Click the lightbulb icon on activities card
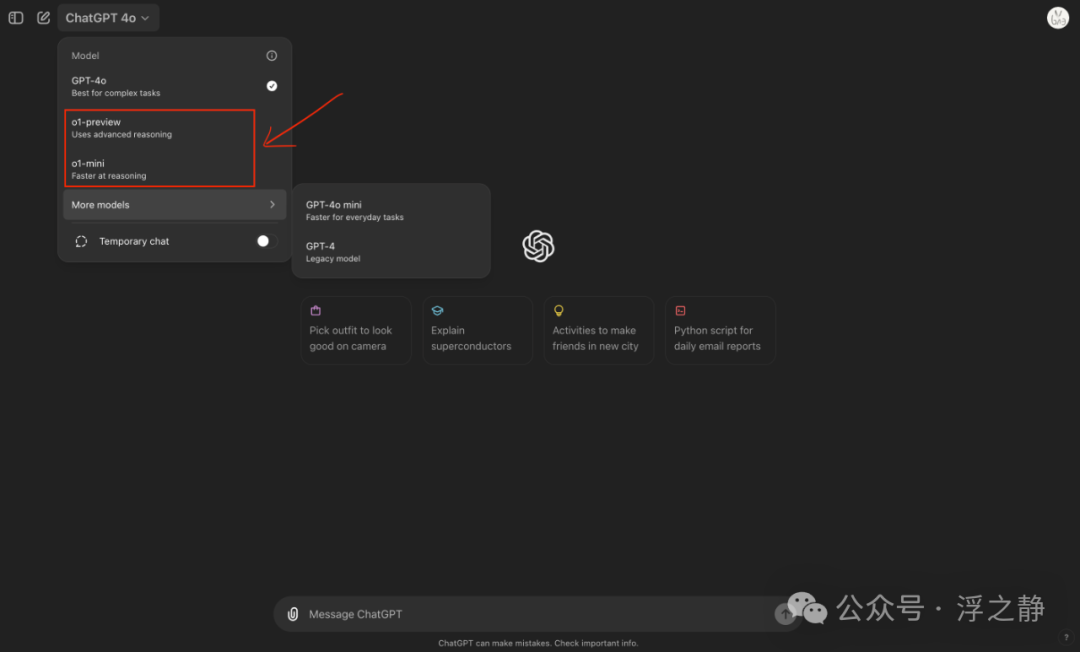The image size is (1080, 652). 559,311
